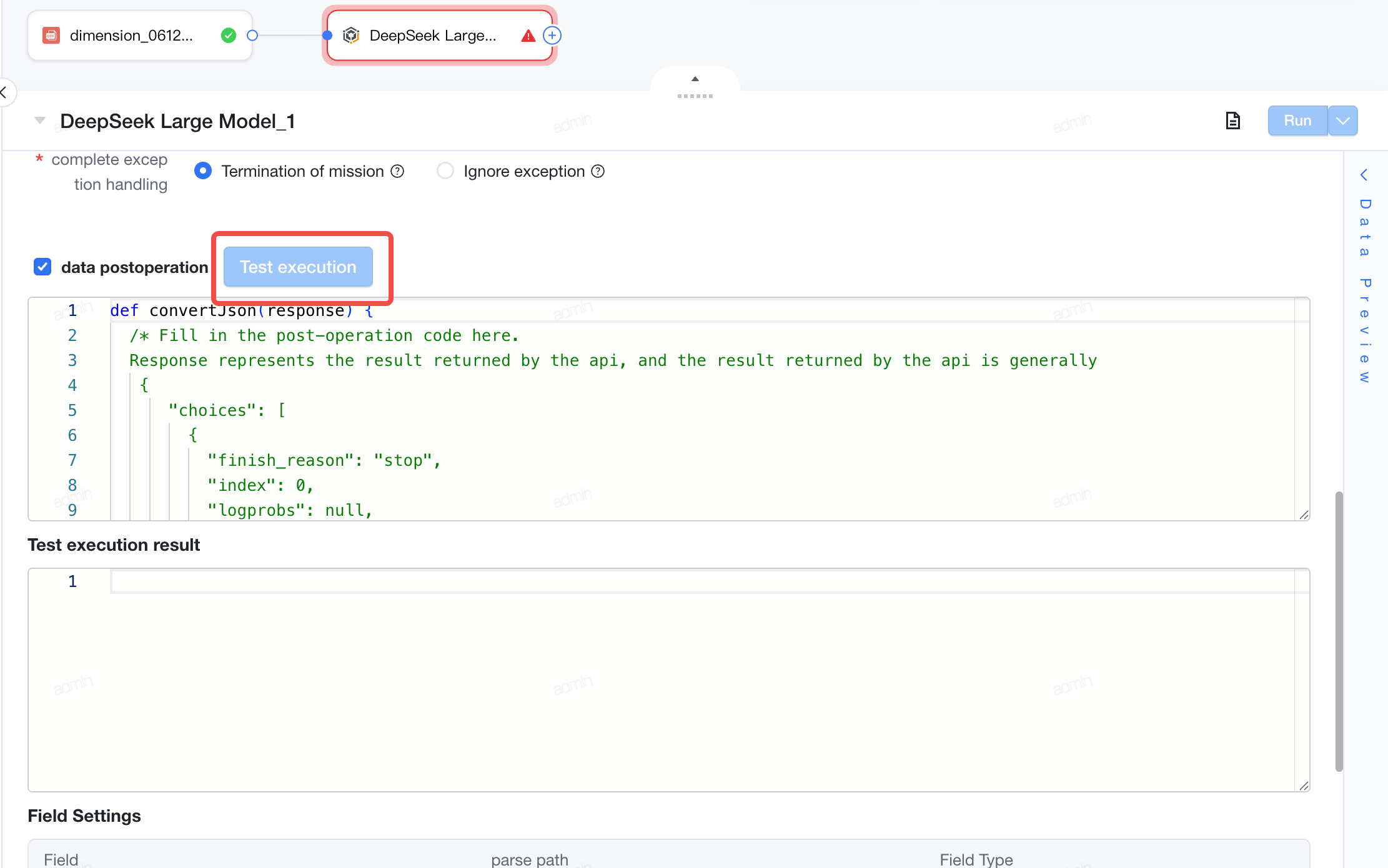
Task: Expand the Data Preview side panel
Action: pyautogui.click(x=1365, y=275)
